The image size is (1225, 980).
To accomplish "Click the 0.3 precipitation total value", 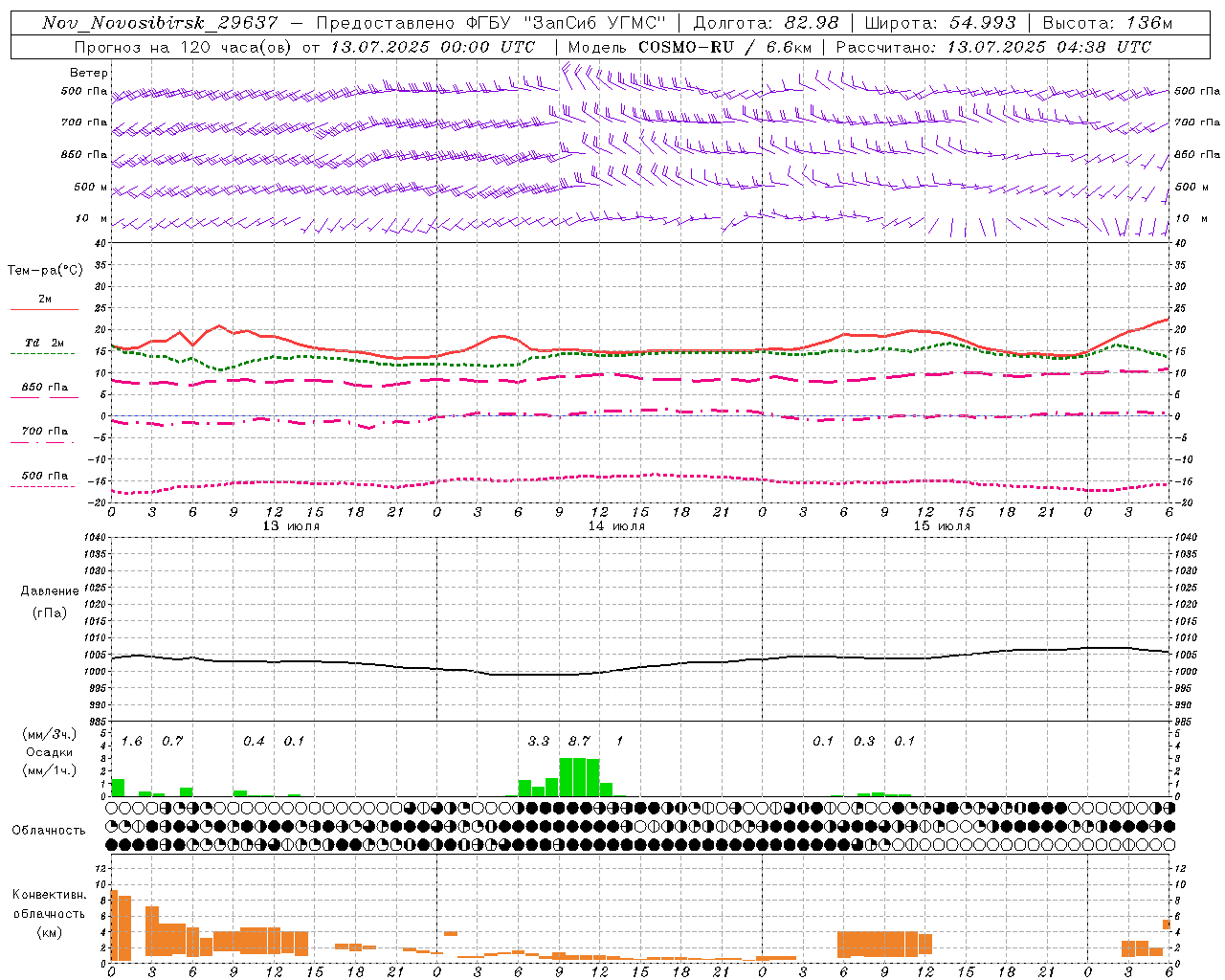I will click(x=864, y=741).
